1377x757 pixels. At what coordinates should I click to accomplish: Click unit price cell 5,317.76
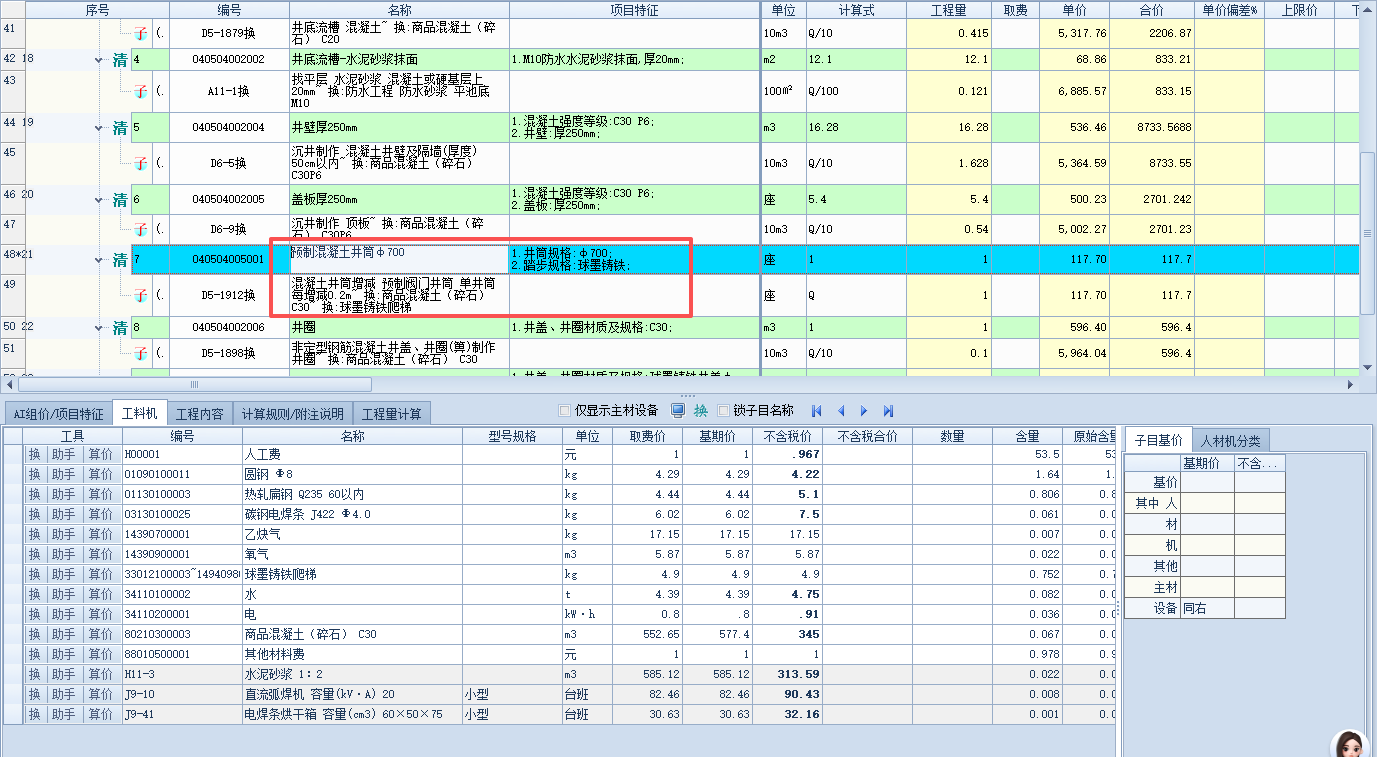(x=1073, y=33)
